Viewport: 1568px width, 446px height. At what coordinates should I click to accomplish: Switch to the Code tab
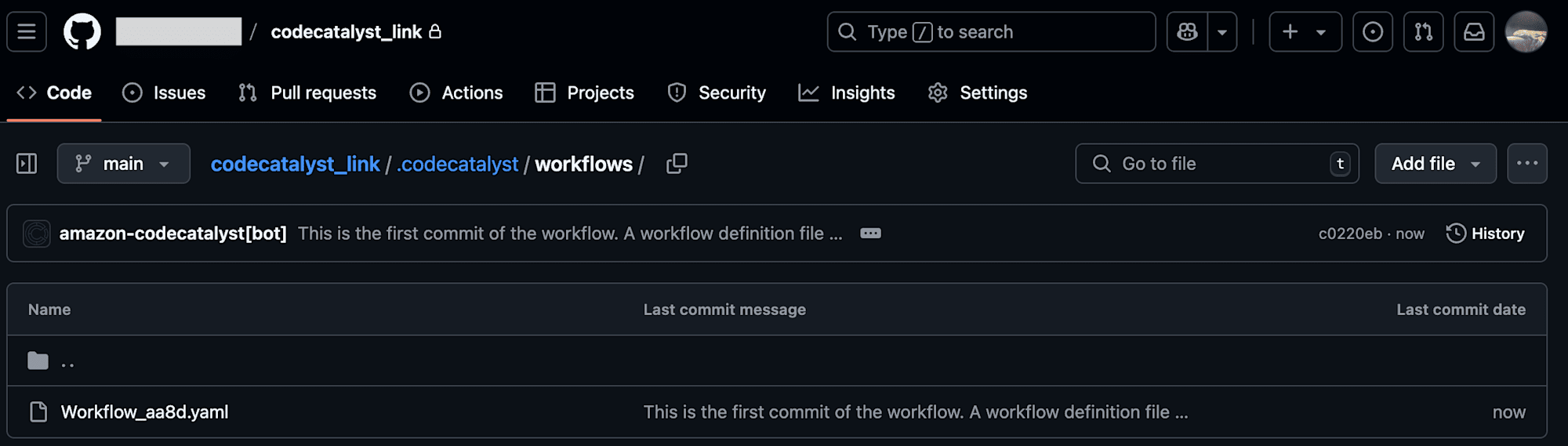(54, 92)
